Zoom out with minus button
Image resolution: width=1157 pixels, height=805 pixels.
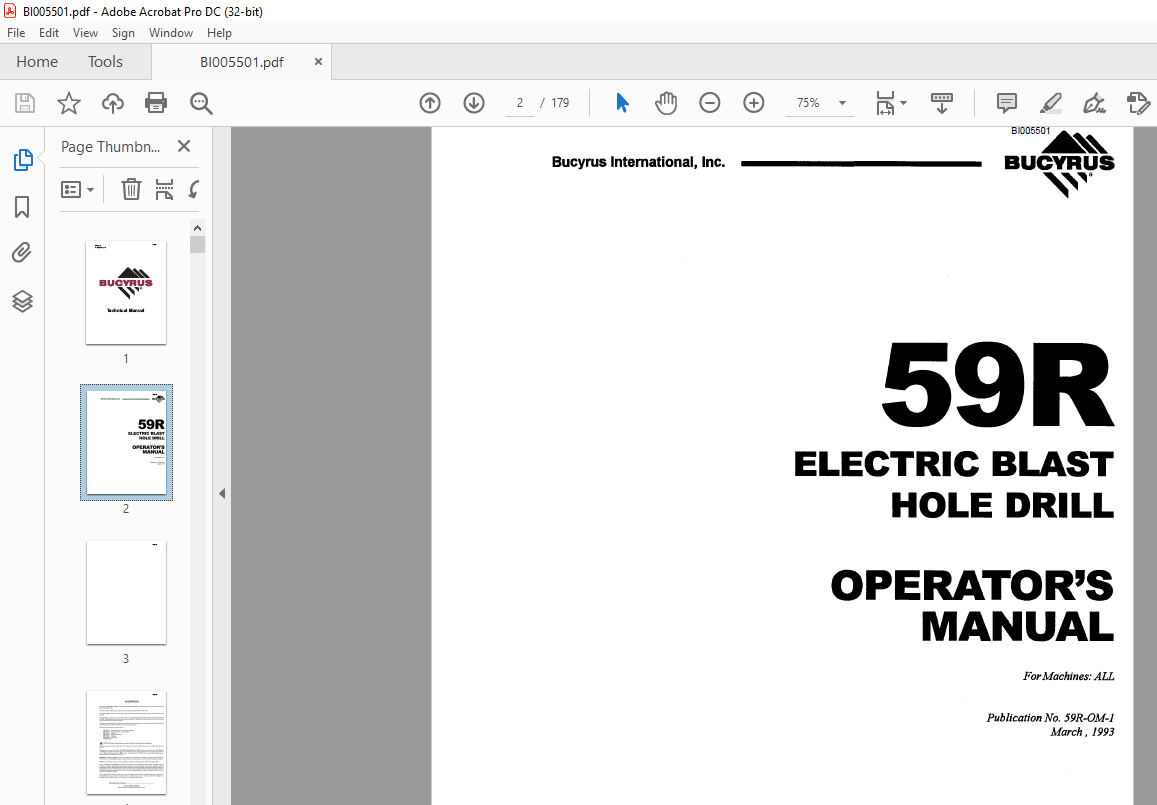click(709, 103)
